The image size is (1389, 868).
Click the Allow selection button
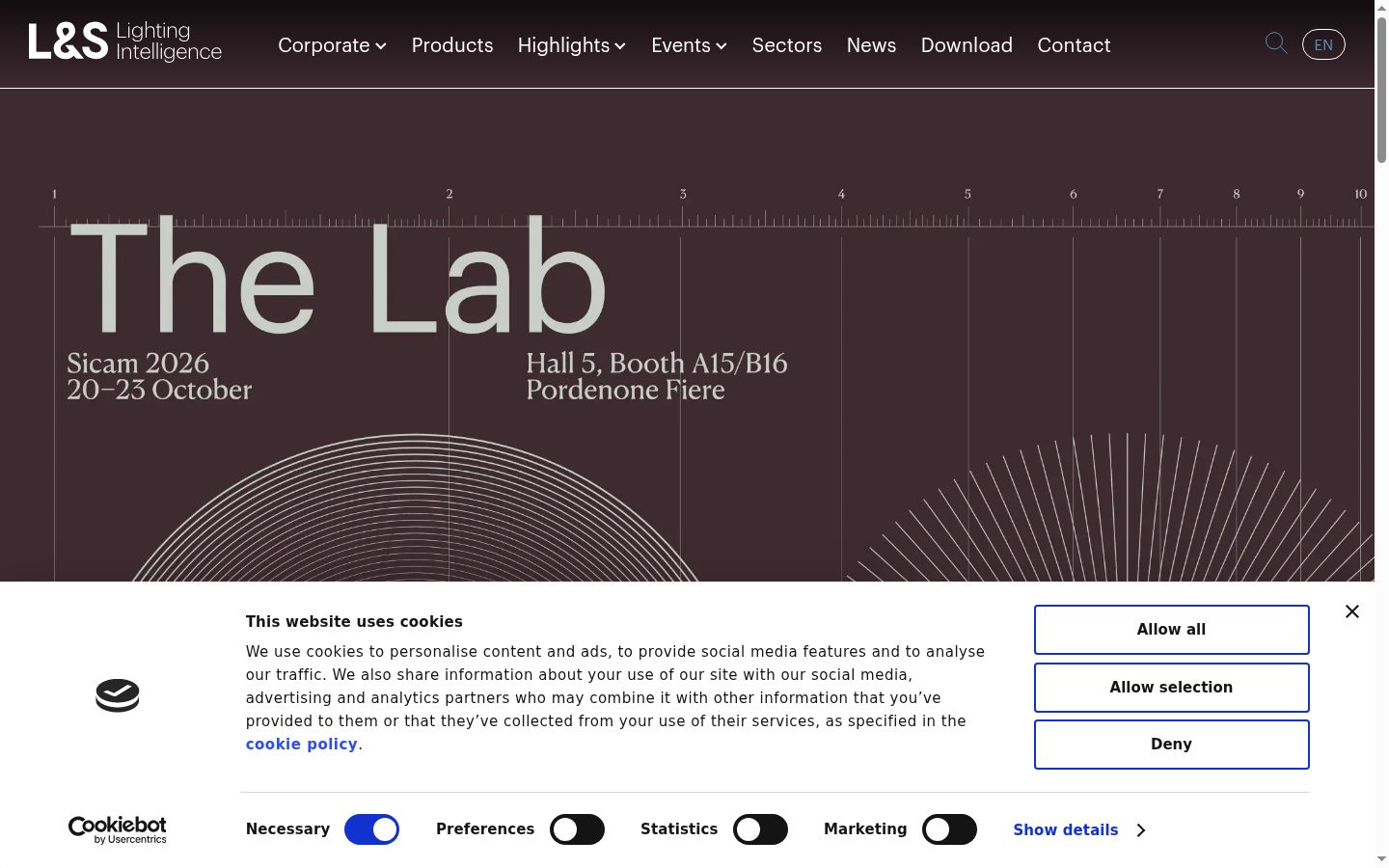(x=1171, y=688)
